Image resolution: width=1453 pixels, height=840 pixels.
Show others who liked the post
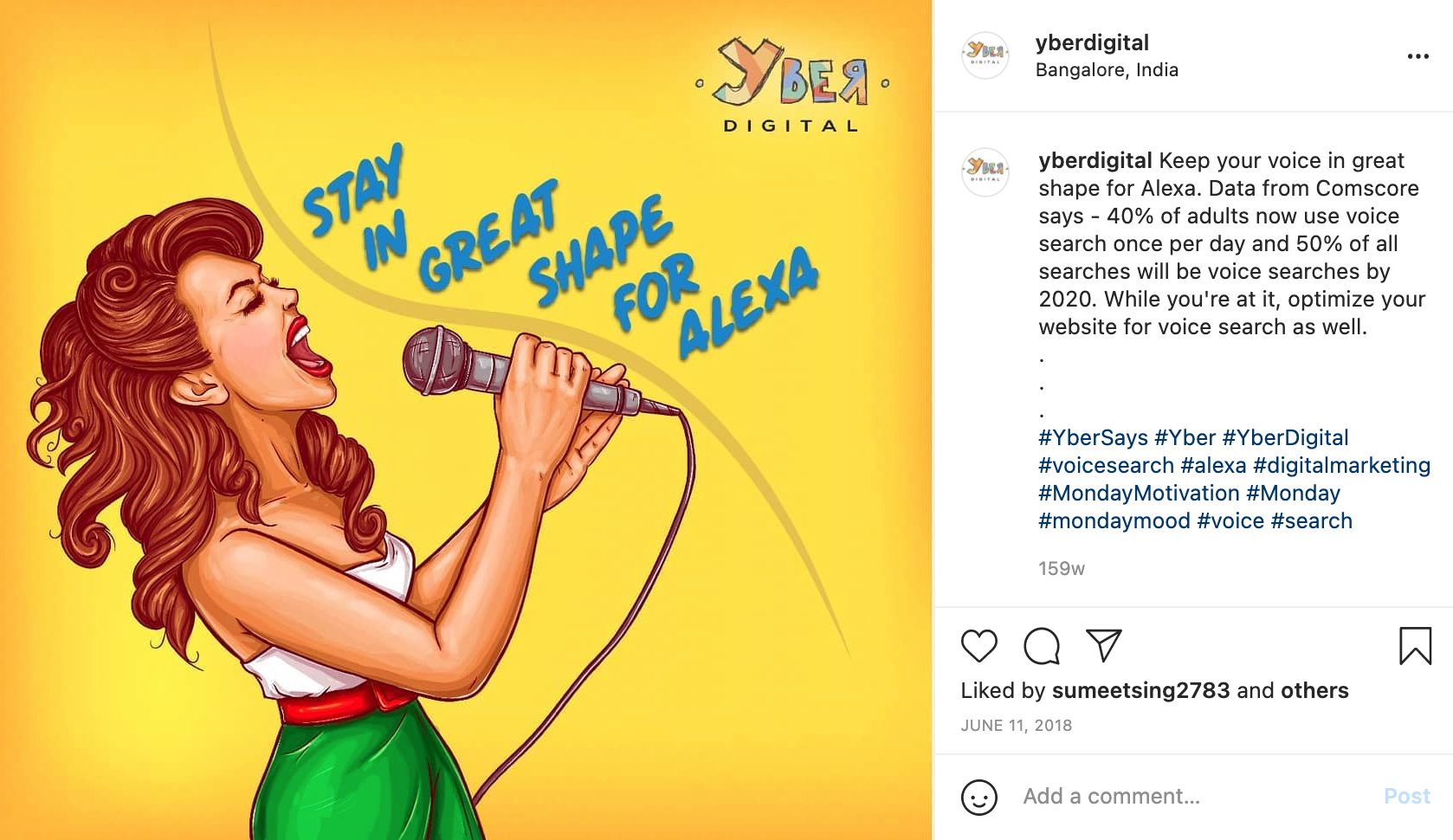pyautogui.click(x=1314, y=691)
